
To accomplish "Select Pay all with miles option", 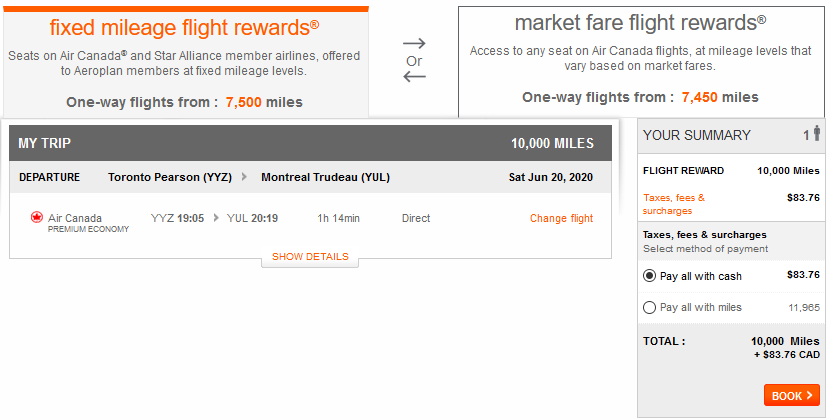I will [649, 307].
